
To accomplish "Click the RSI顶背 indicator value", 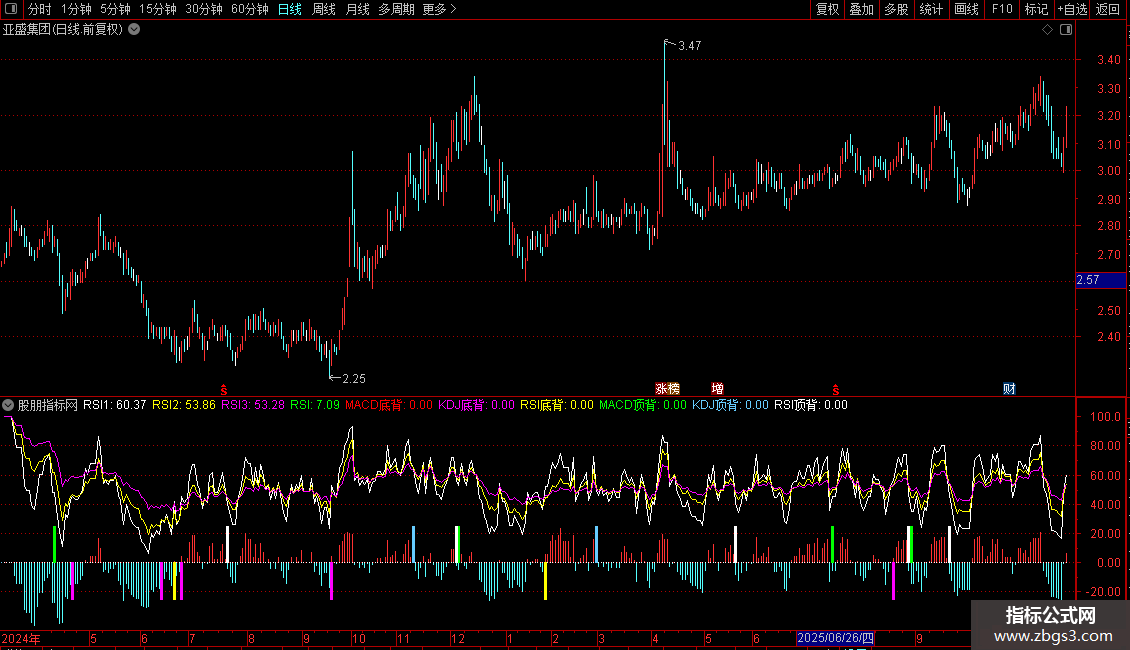I will click(811, 405).
